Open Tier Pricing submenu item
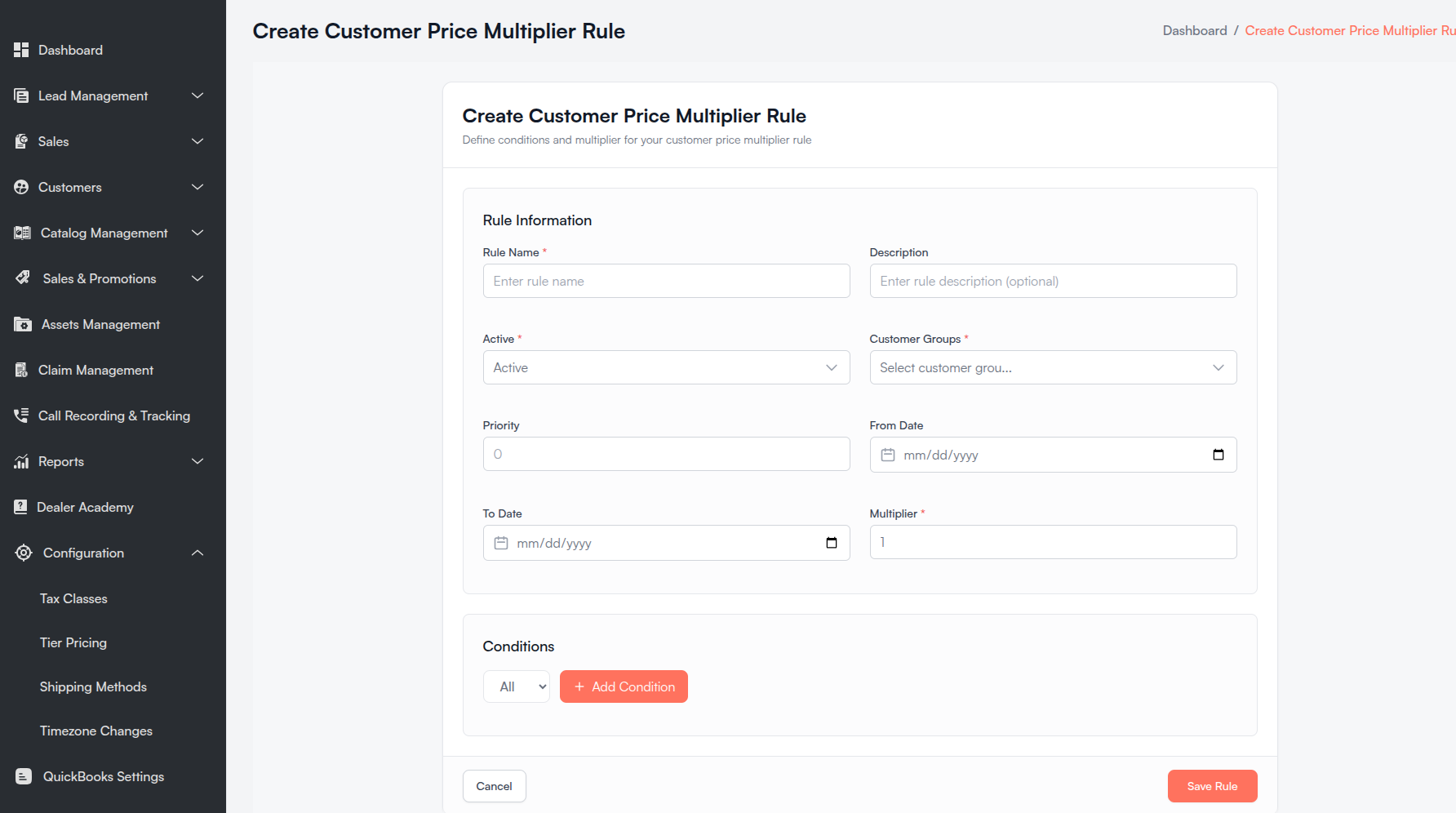The width and height of the screenshot is (1456, 813). point(73,642)
